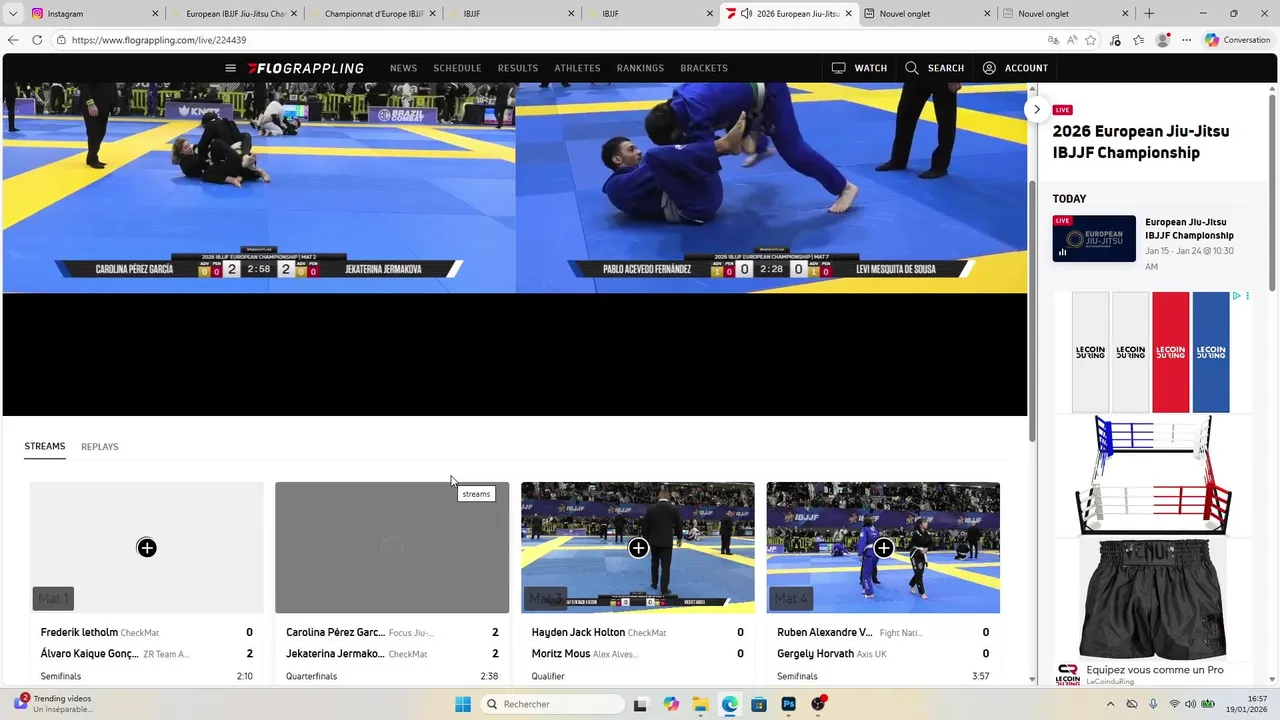Open the FloGrappling hamburger menu
The width and height of the screenshot is (1280, 720).
coord(230,68)
